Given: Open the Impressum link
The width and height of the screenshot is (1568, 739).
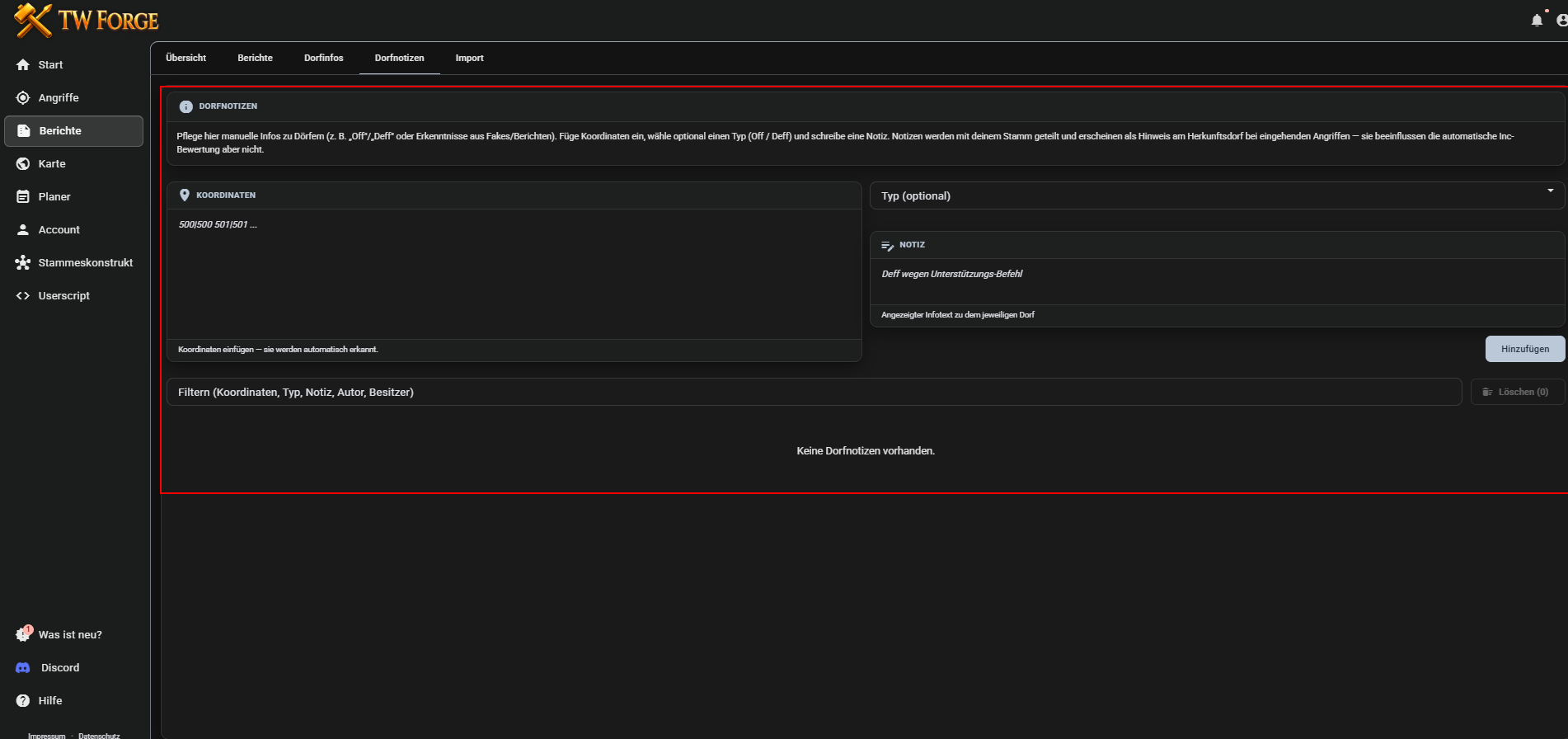Looking at the screenshot, I should click(46, 735).
